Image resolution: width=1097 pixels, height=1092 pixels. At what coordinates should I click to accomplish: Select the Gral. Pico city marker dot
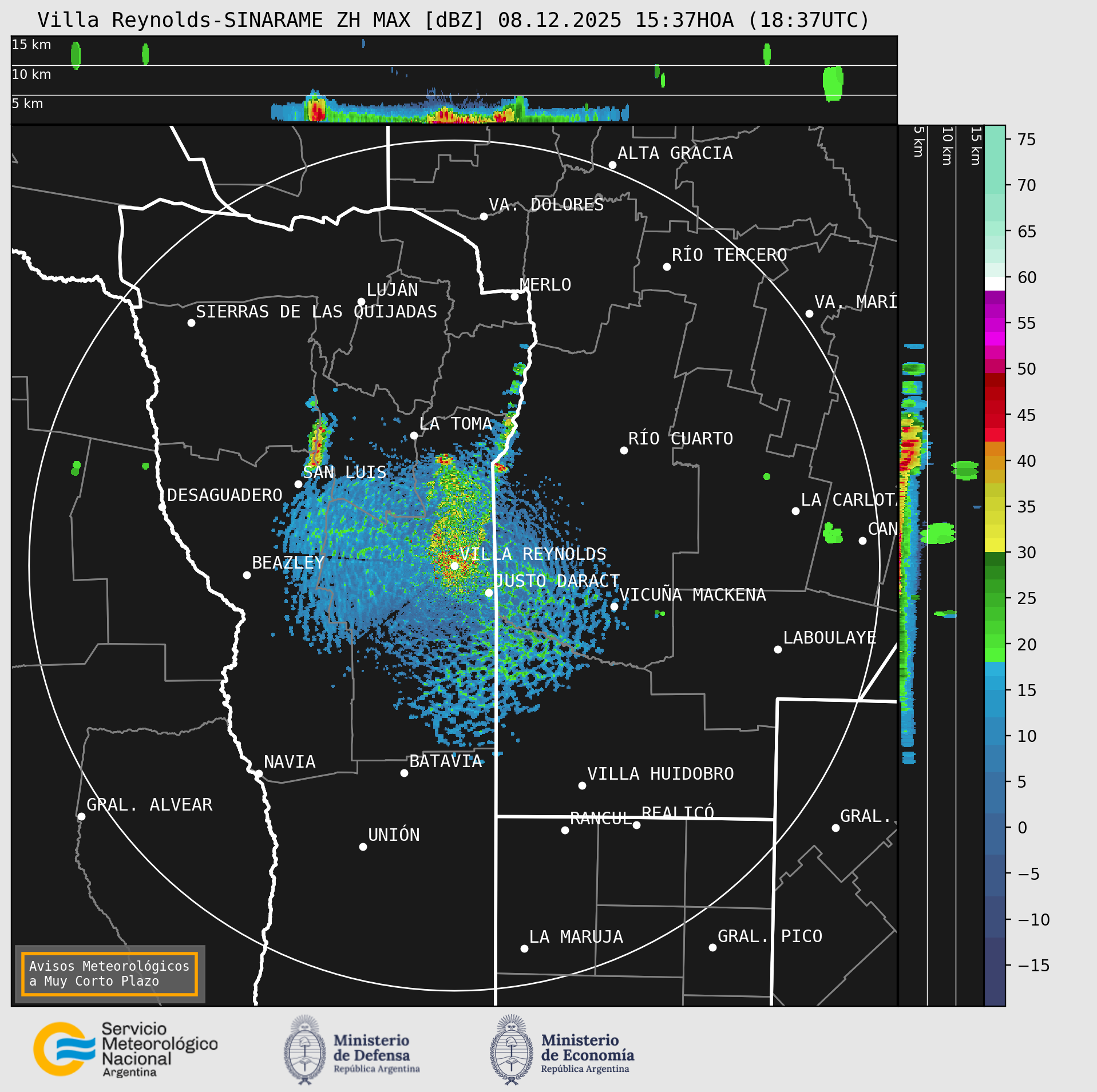(x=712, y=947)
